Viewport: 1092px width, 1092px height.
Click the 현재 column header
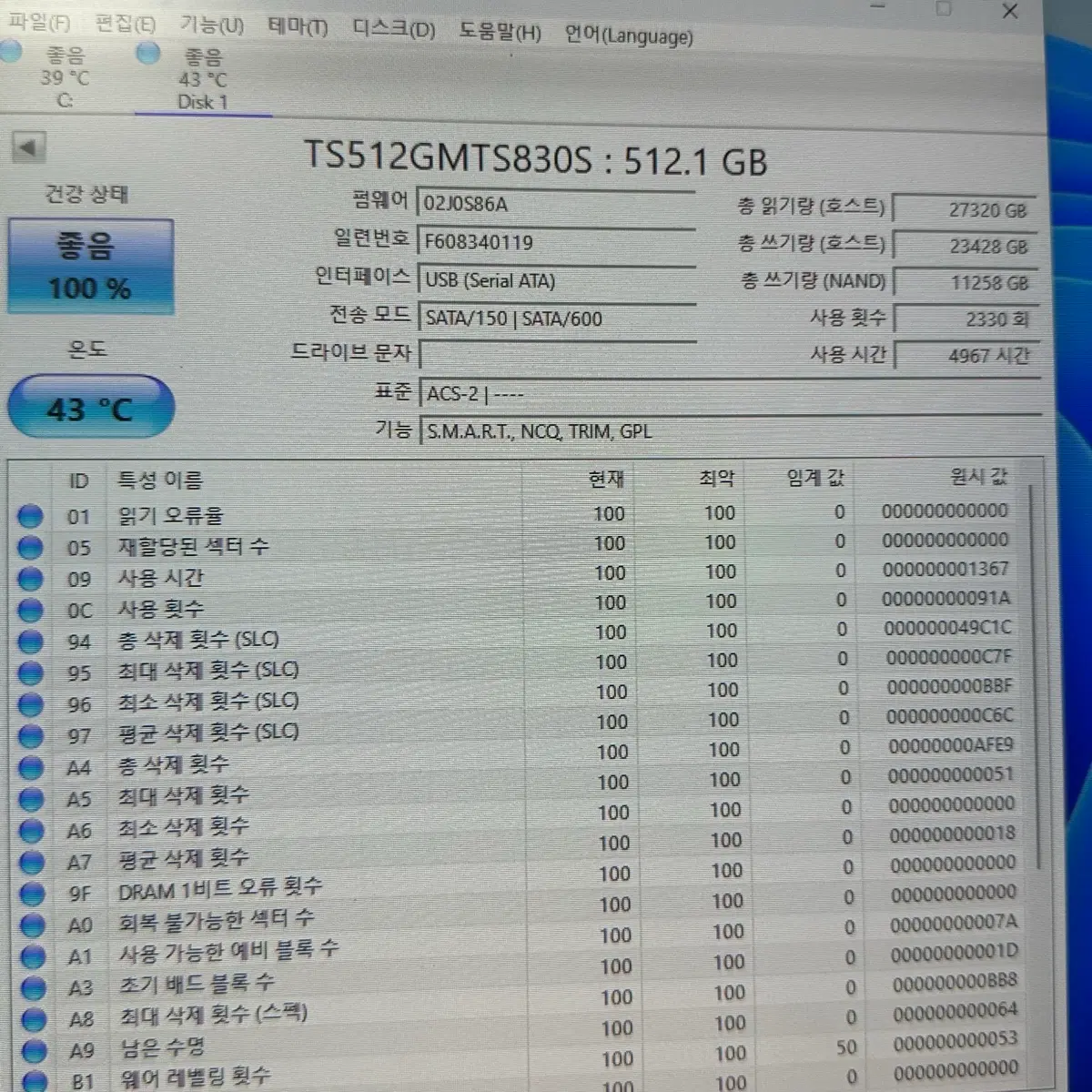pyautogui.click(x=605, y=479)
